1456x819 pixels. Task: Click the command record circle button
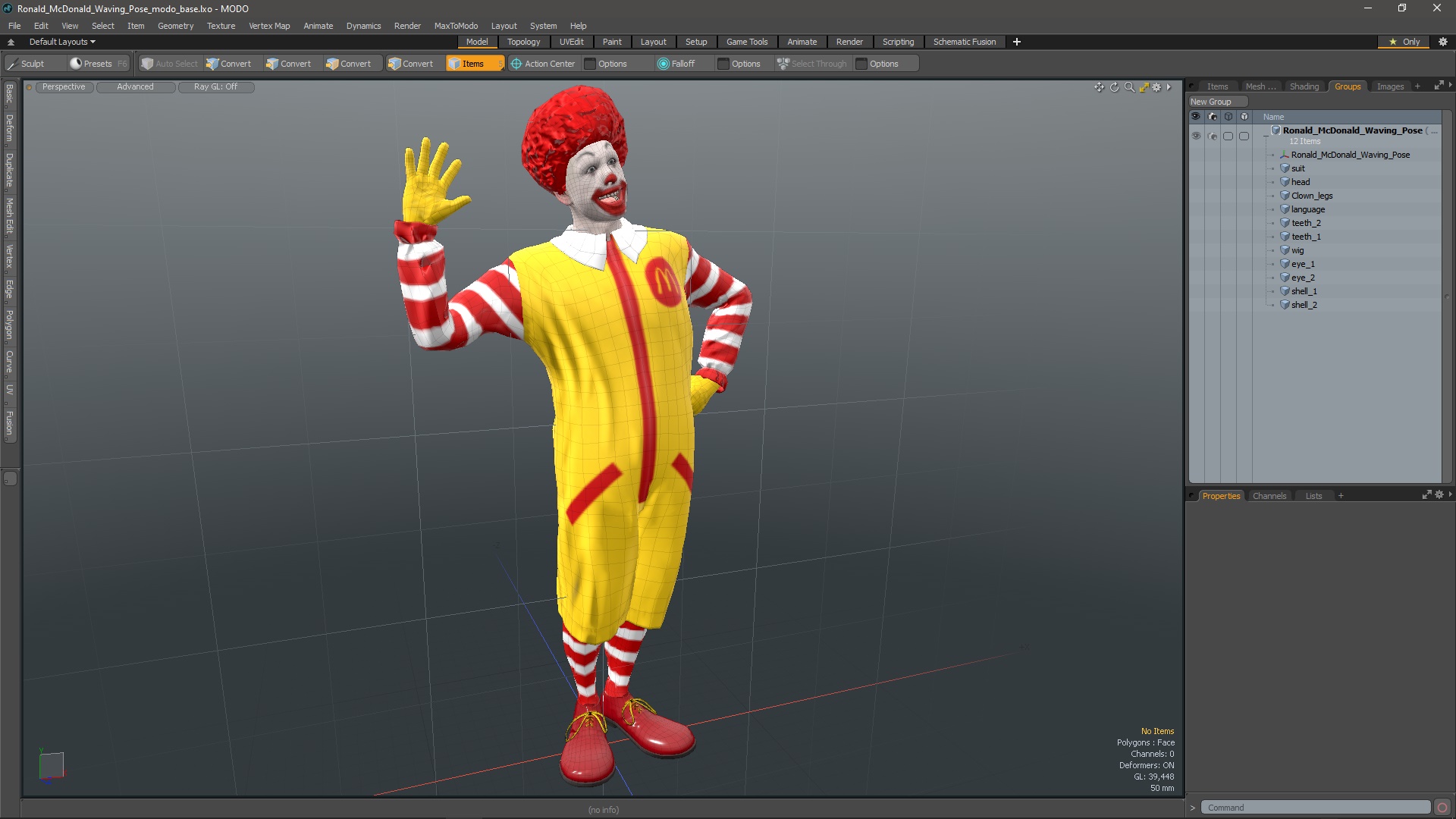(x=1442, y=808)
